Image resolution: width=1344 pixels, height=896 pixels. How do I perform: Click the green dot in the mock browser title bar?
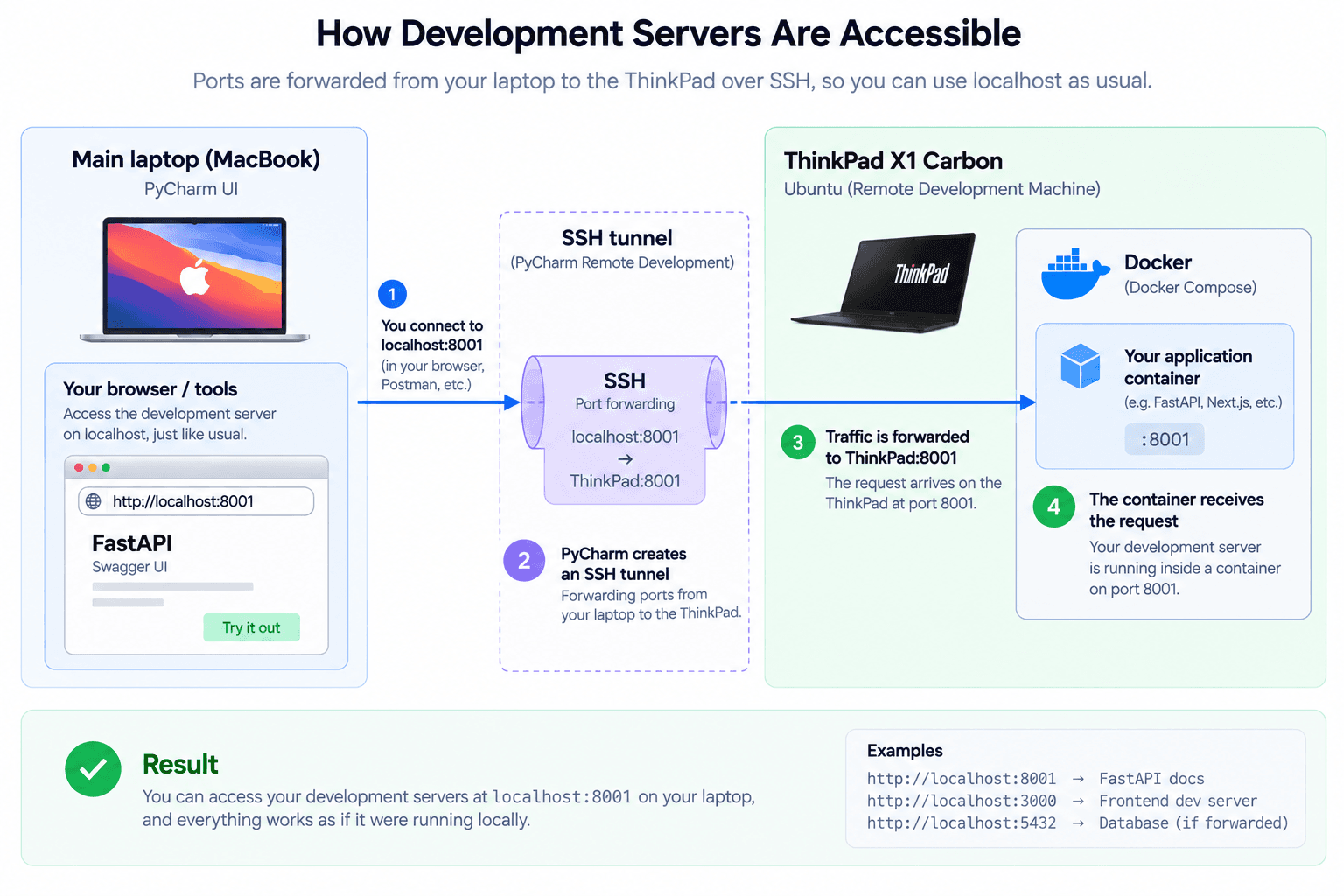pyautogui.click(x=106, y=468)
